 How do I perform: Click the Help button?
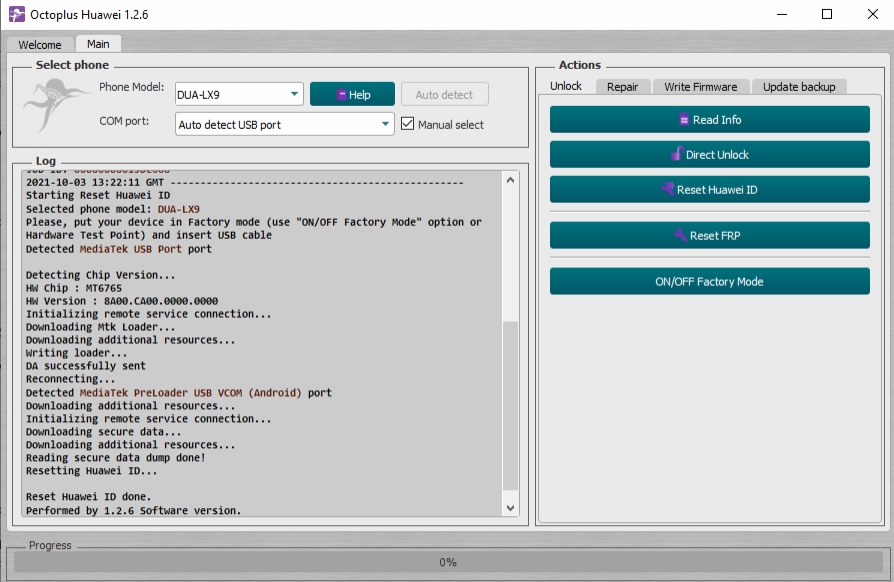[352, 95]
